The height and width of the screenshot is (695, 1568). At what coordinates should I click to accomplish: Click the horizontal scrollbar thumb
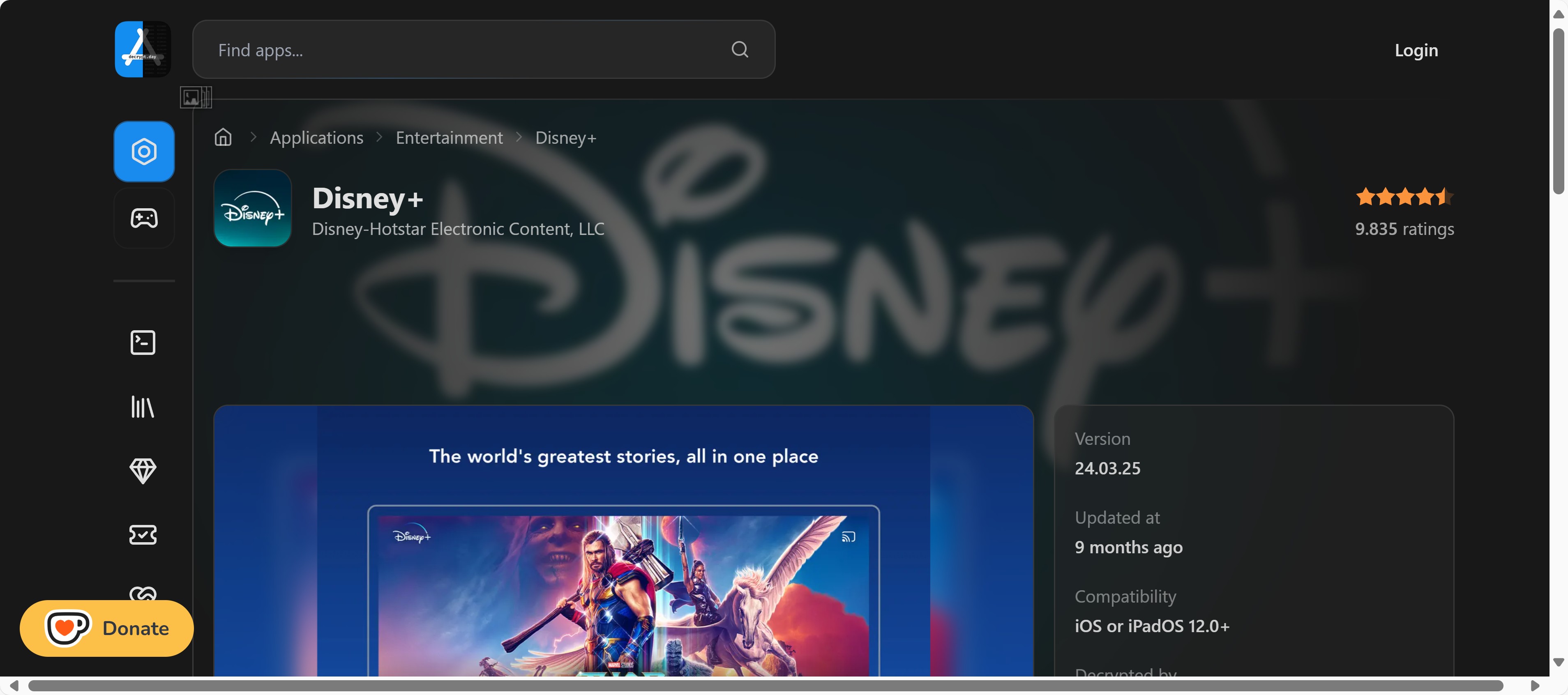click(766, 686)
